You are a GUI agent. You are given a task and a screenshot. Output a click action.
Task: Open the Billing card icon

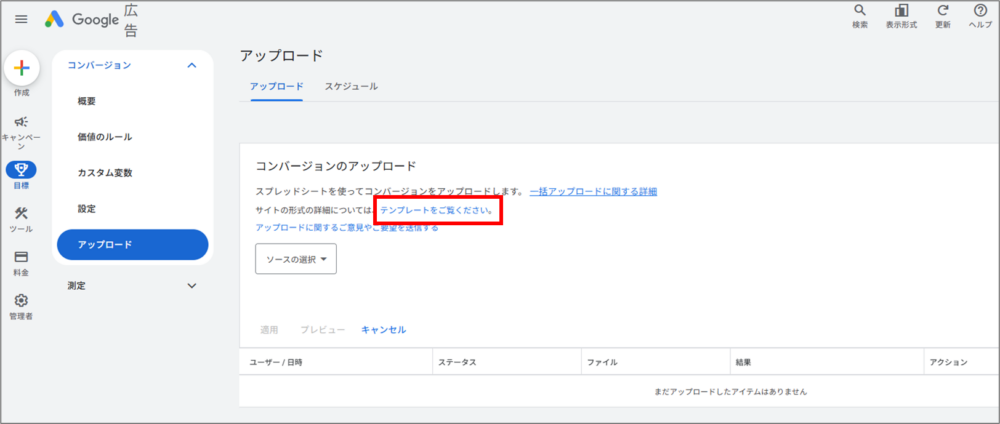click(x=21, y=257)
